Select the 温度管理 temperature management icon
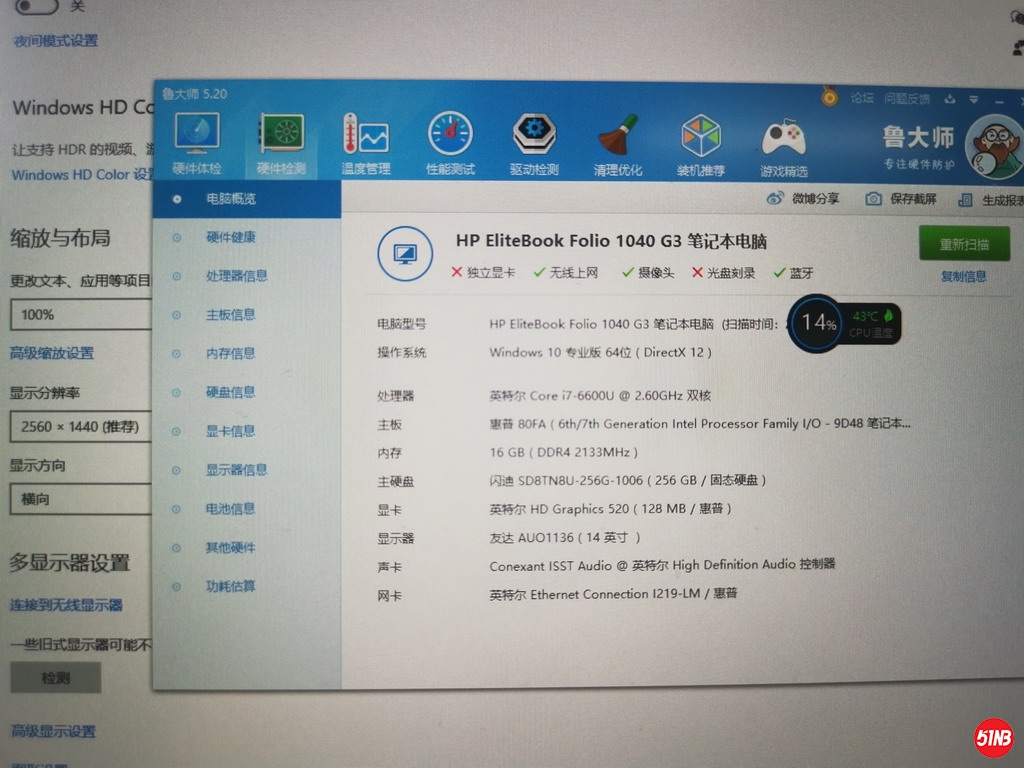The height and width of the screenshot is (768, 1024). pos(365,134)
